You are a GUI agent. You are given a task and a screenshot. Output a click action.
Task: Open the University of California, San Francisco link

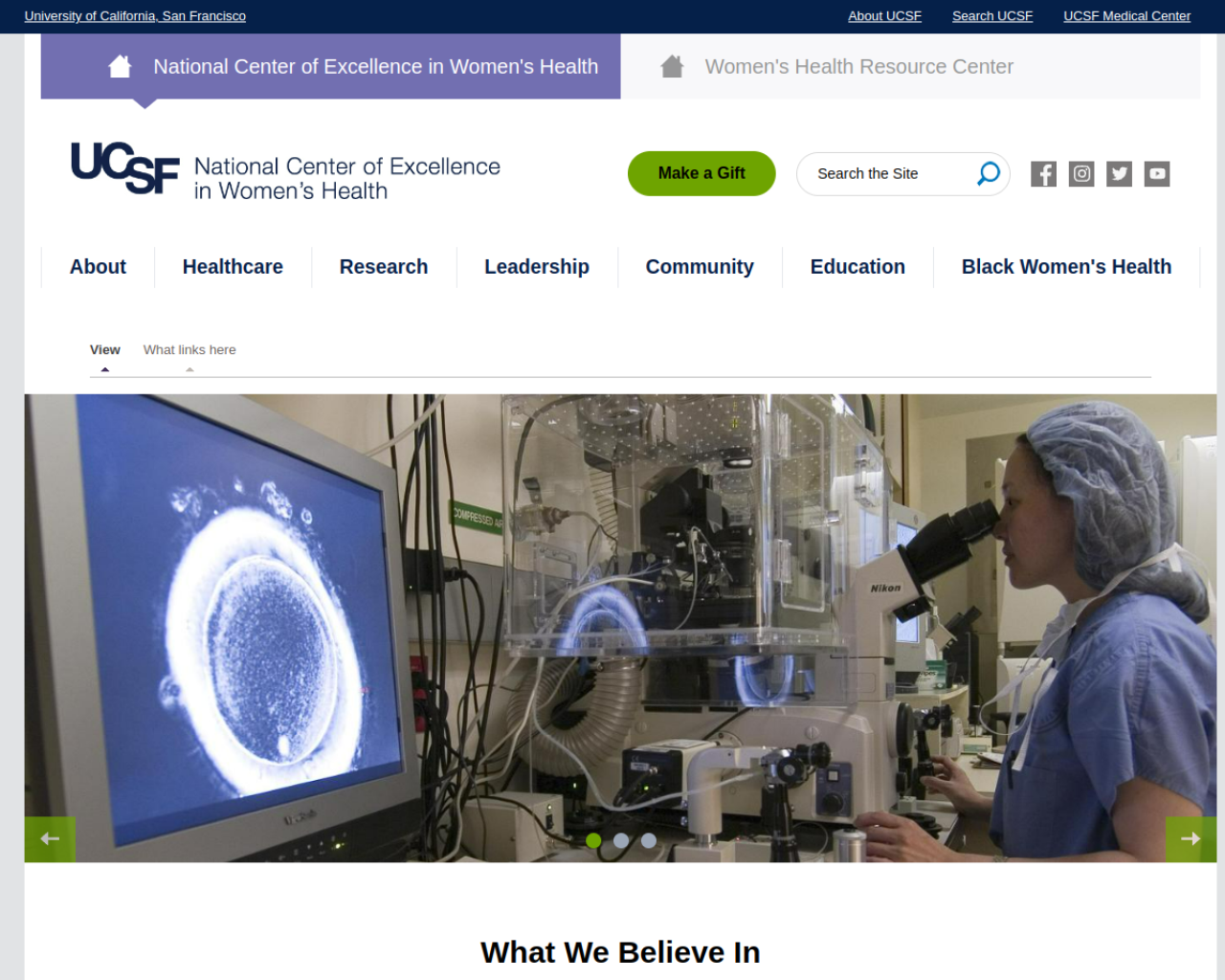(x=135, y=16)
